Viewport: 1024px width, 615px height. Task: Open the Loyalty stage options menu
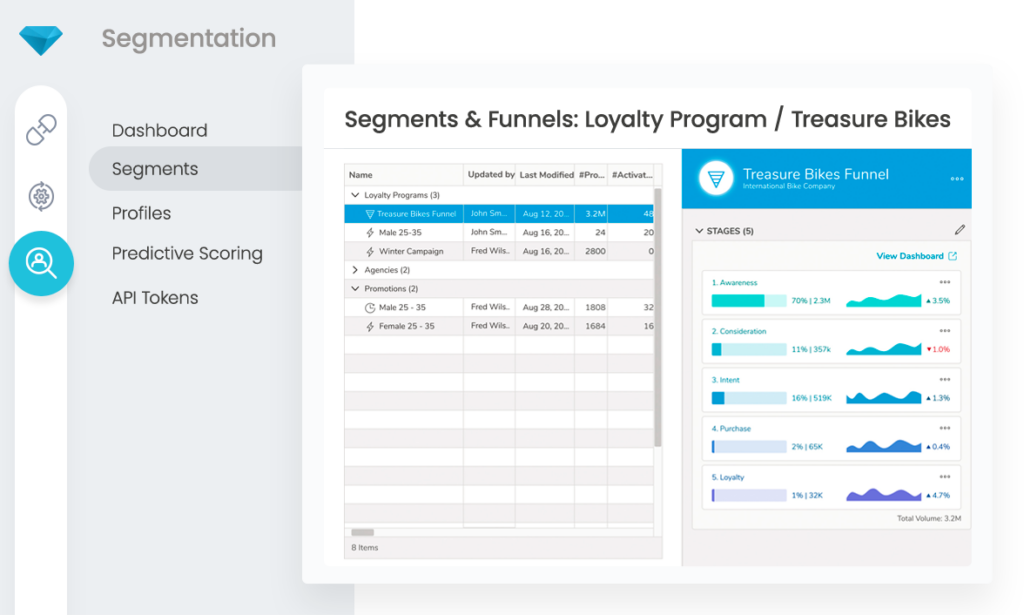(x=944, y=477)
